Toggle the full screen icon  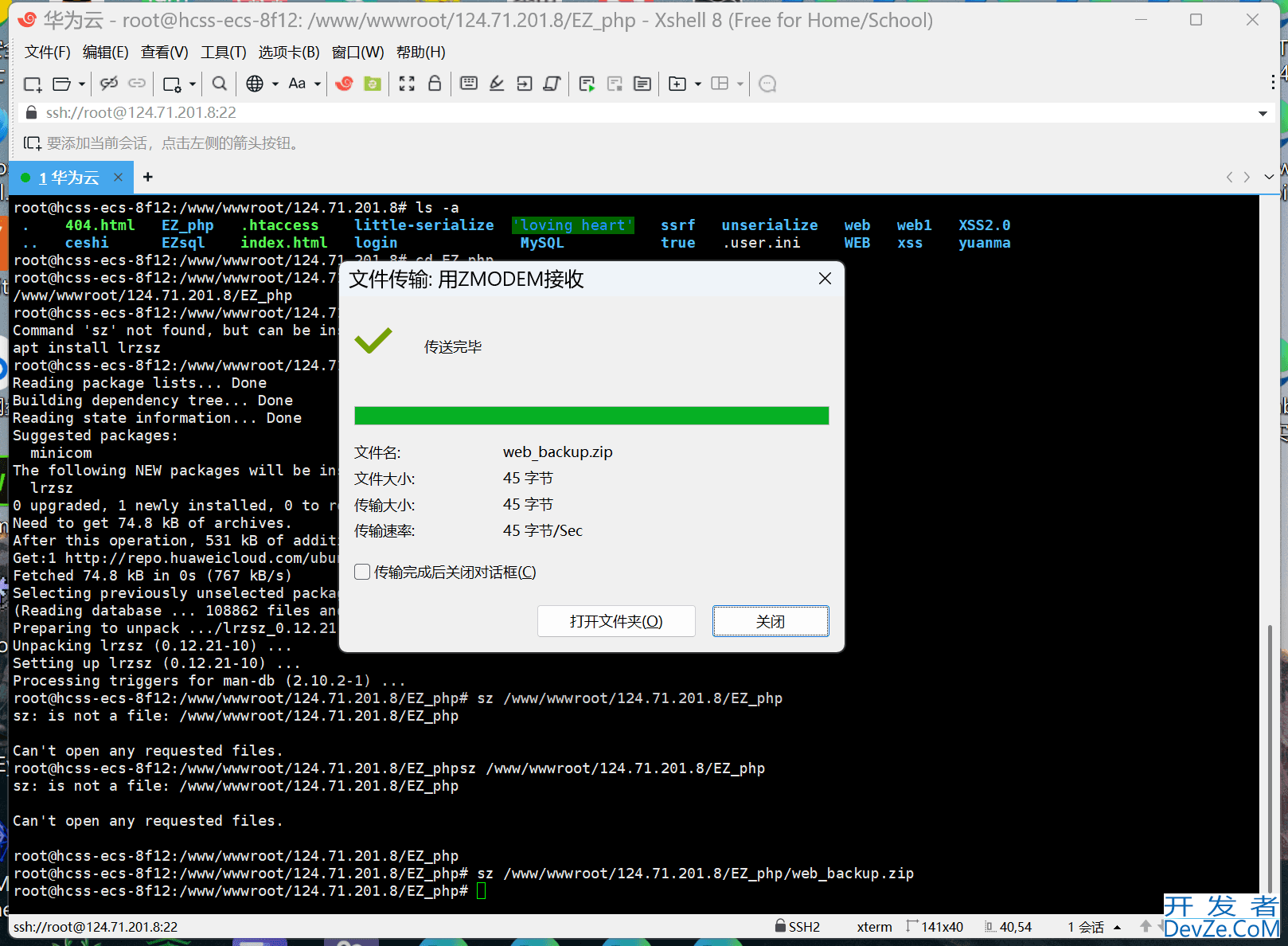(x=407, y=83)
